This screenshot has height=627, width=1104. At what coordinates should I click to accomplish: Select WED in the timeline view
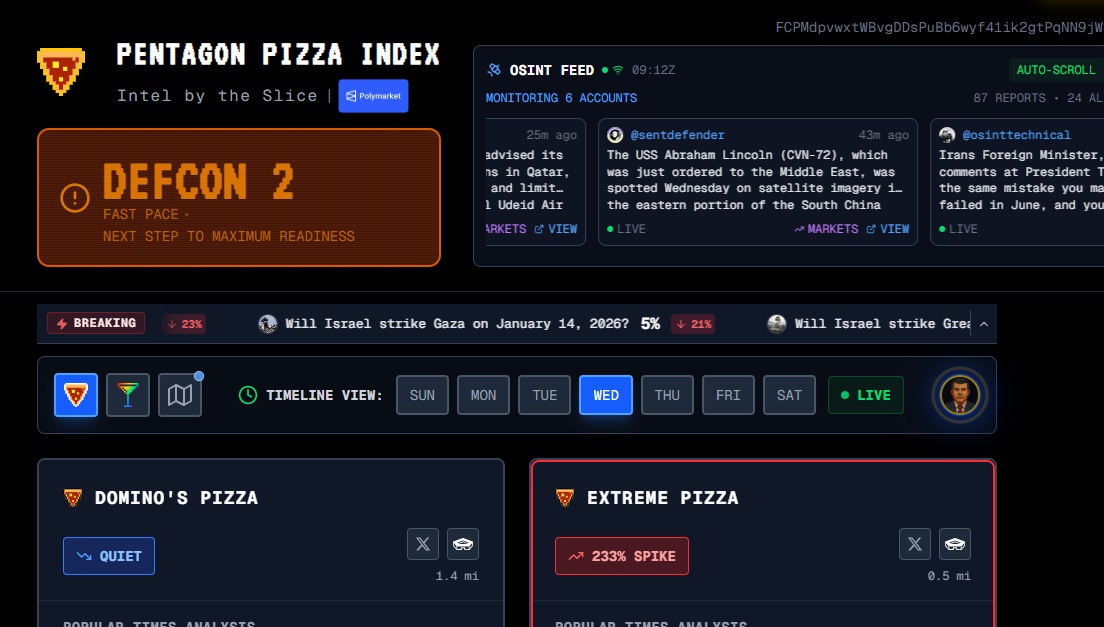(x=606, y=395)
